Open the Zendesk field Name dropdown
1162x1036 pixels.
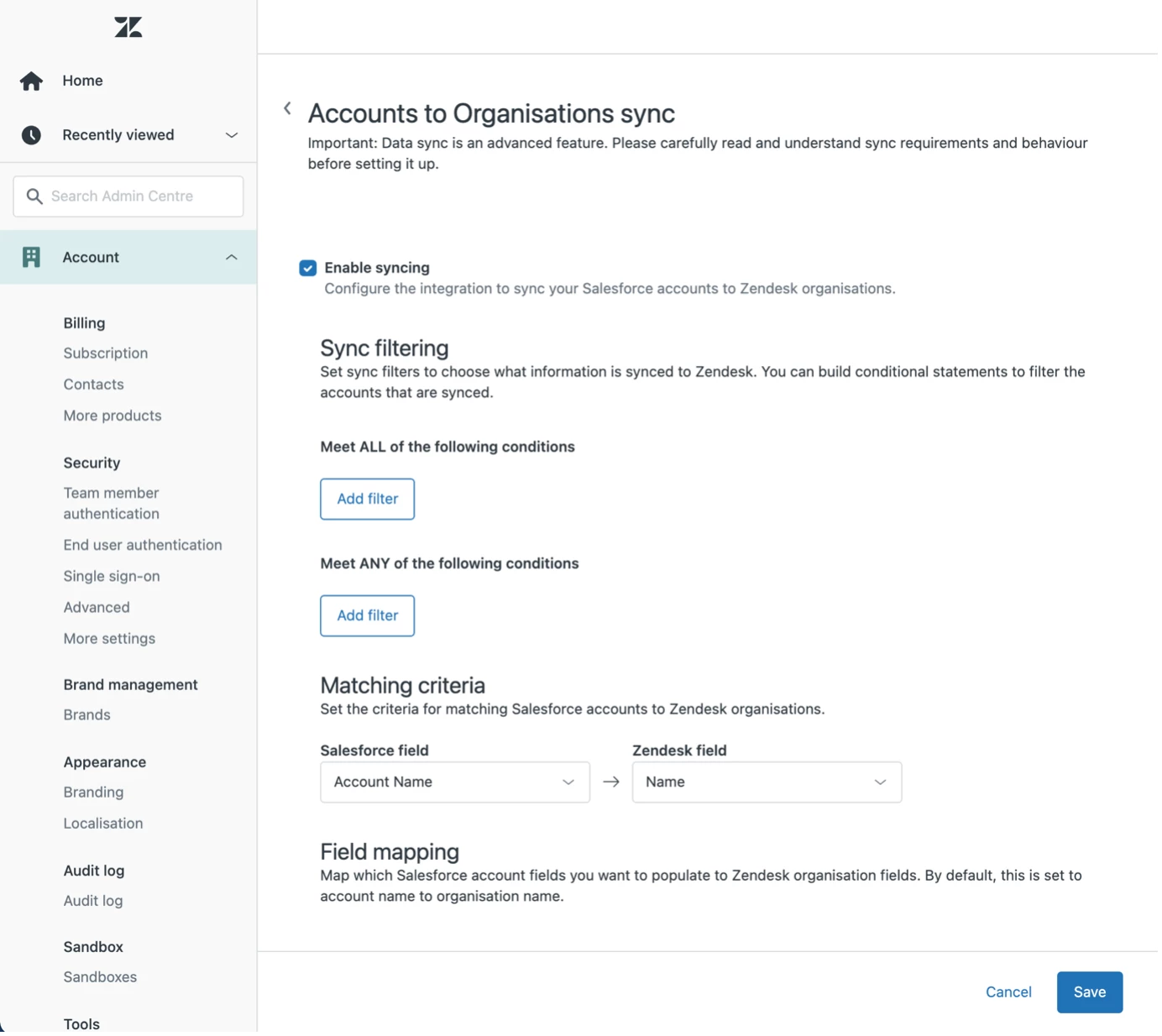pyautogui.click(x=767, y=782)
